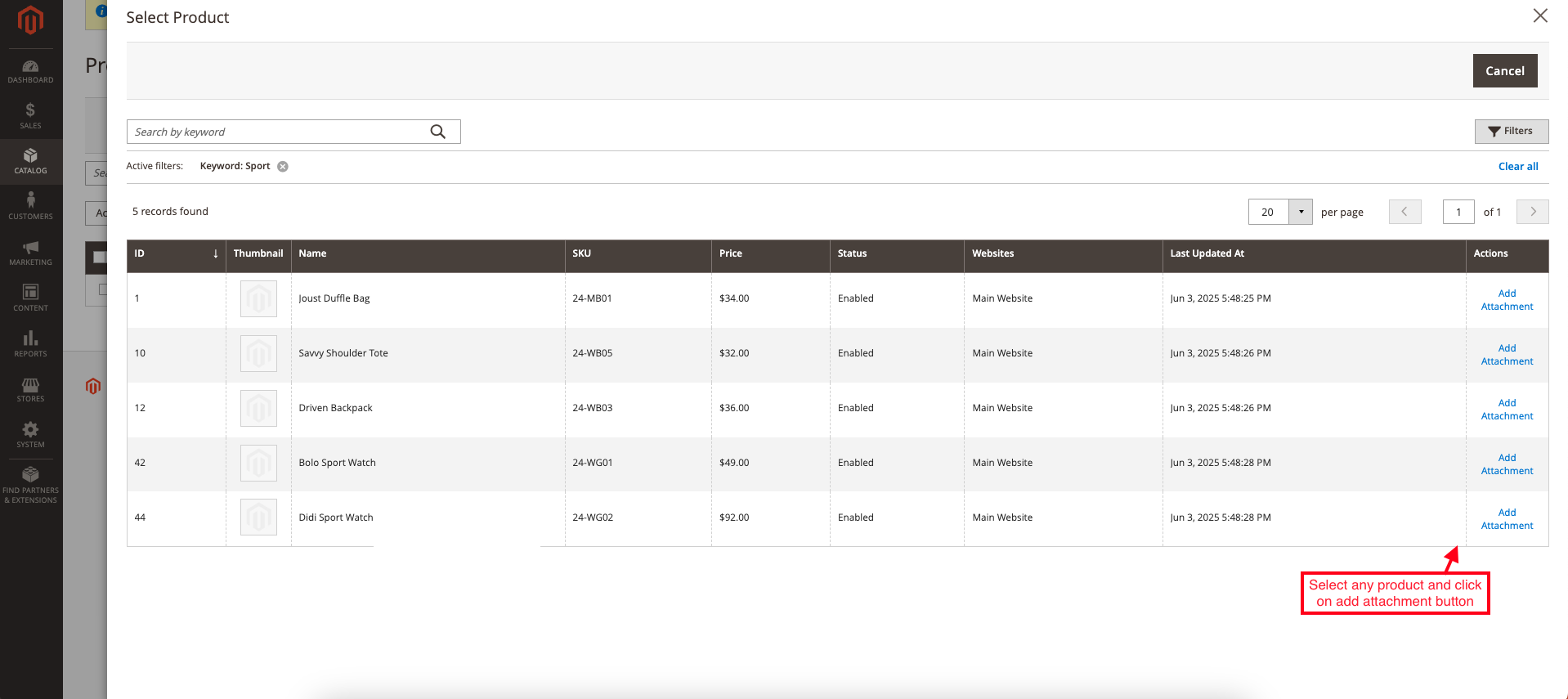Click the Actions column header
The image size is (1568, 699).
click(1507, 254)
